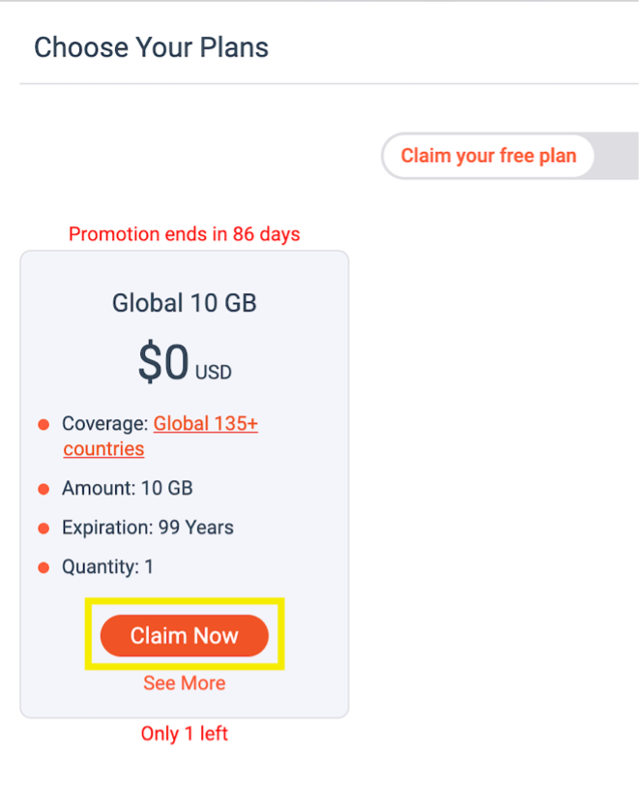This screenshot has height=797, width=641.
Task: Click the underlined 'countries' link text
Action: (104, 449)
